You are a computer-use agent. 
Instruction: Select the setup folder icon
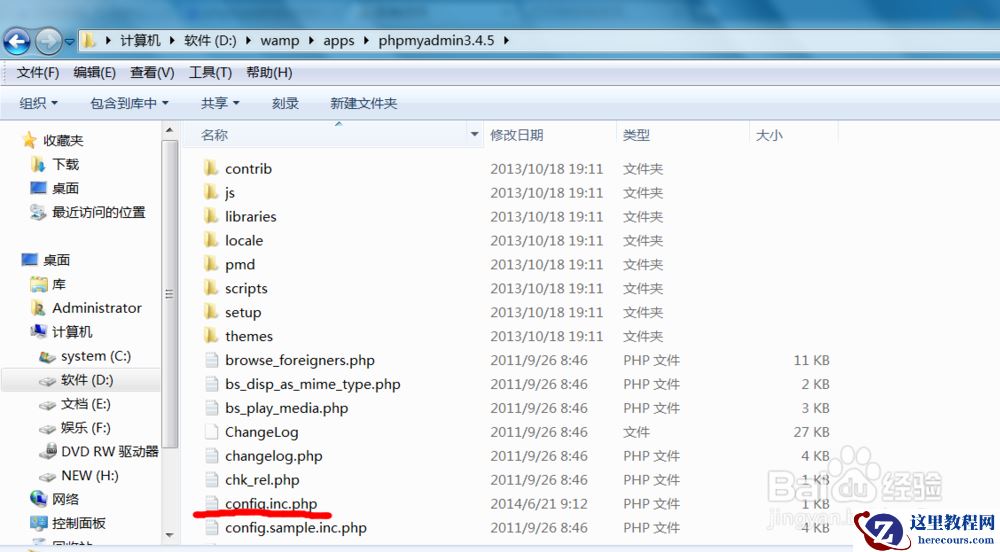tap(211, 312)
